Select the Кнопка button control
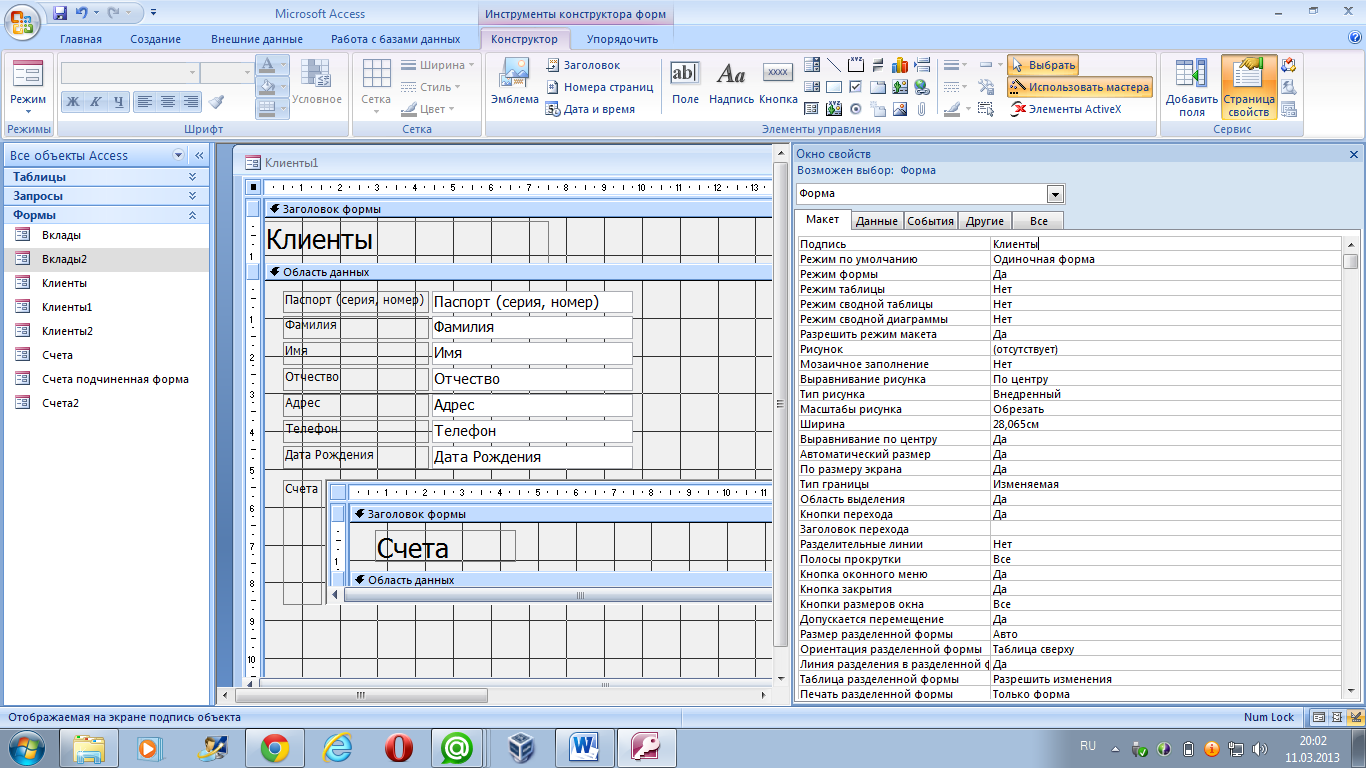The height and width of the screenshot is (768, 1366). (778, 83)
